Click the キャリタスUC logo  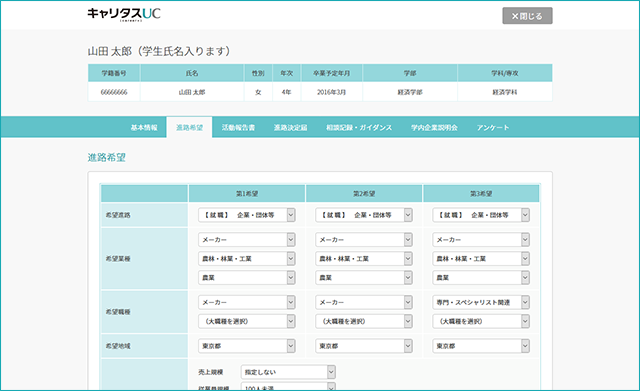124,14
